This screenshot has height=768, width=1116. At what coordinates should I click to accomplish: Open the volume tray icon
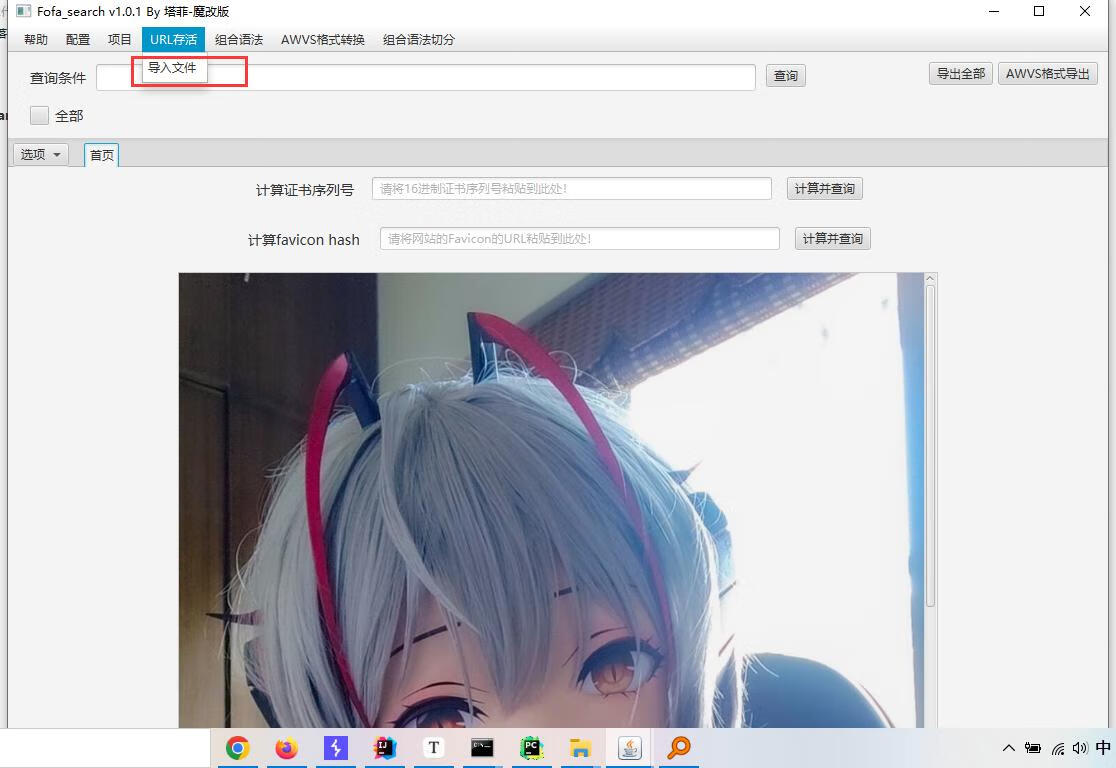click(x=1080, y=748)
